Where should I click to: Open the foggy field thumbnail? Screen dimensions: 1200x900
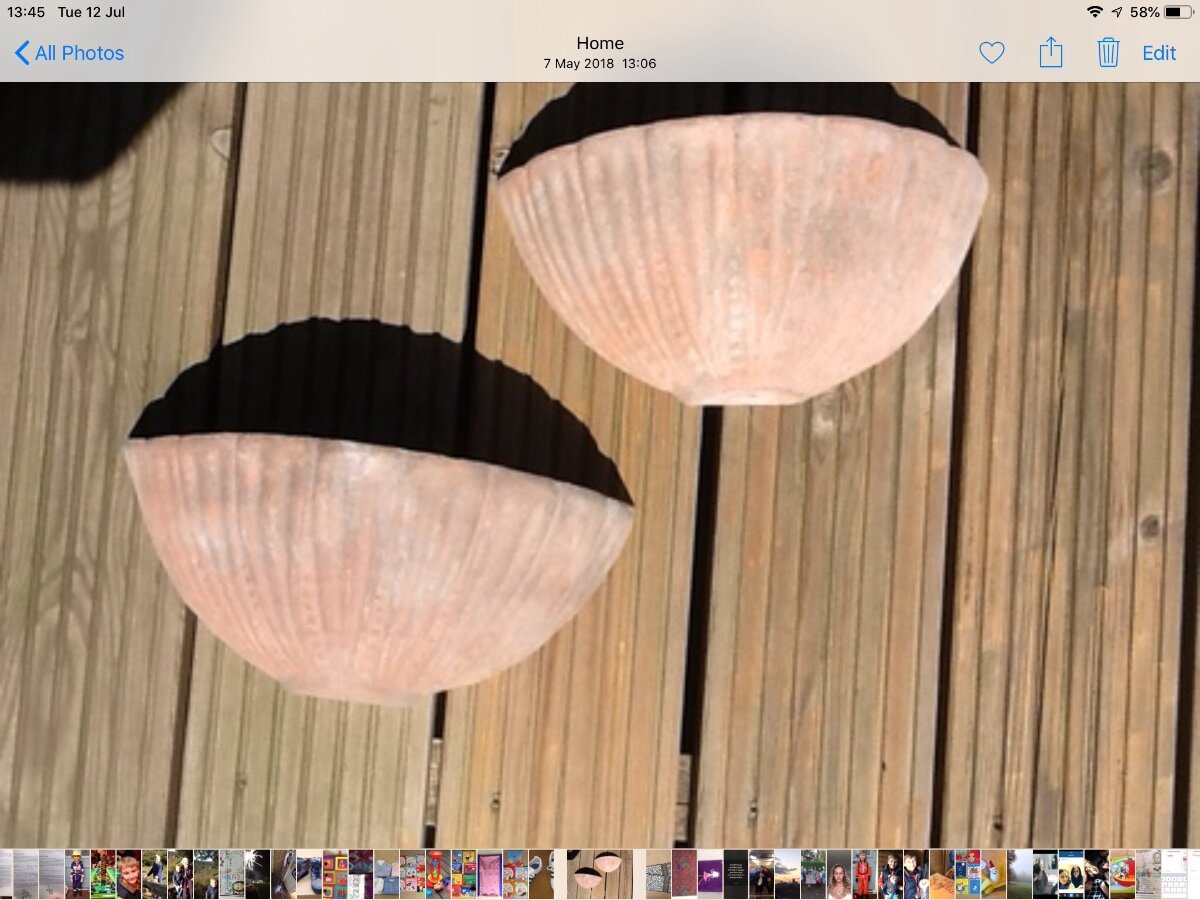tap(1019, 874)
